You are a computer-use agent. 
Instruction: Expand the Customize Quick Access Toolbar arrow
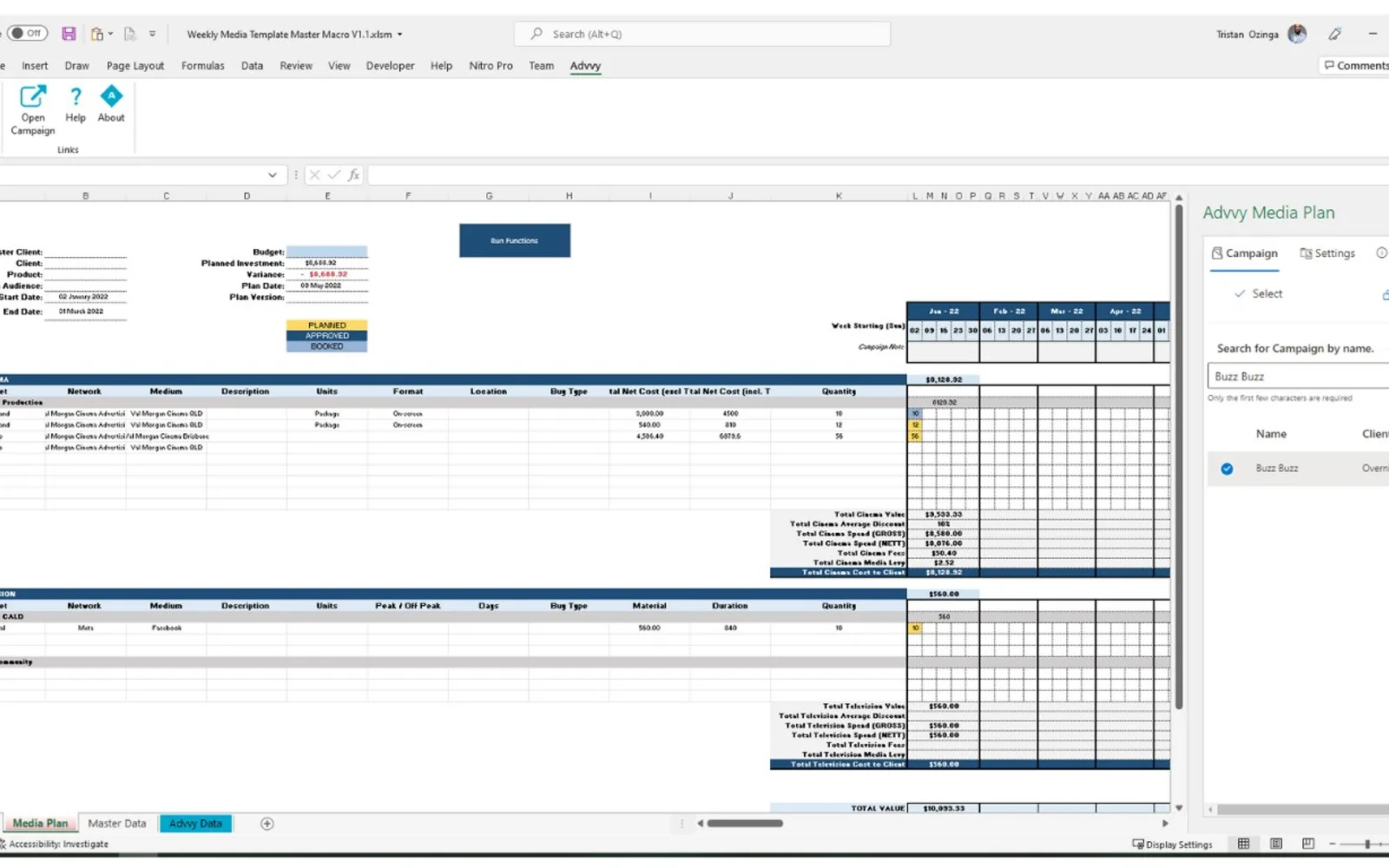coord(152,34)
